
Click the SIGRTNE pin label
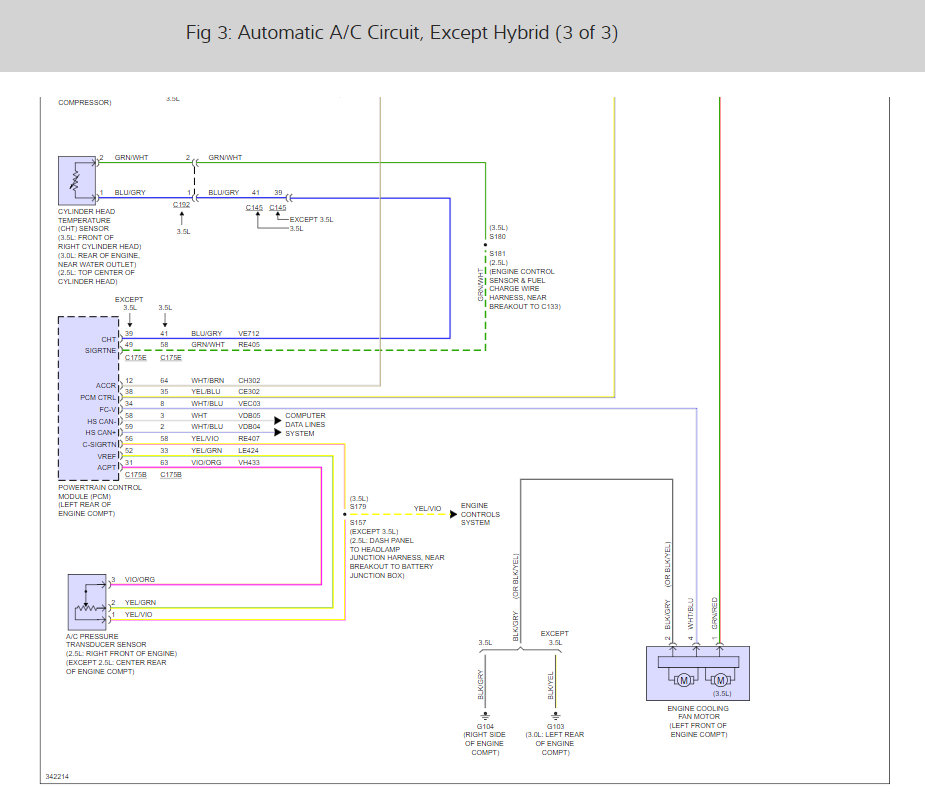point(100,351)
